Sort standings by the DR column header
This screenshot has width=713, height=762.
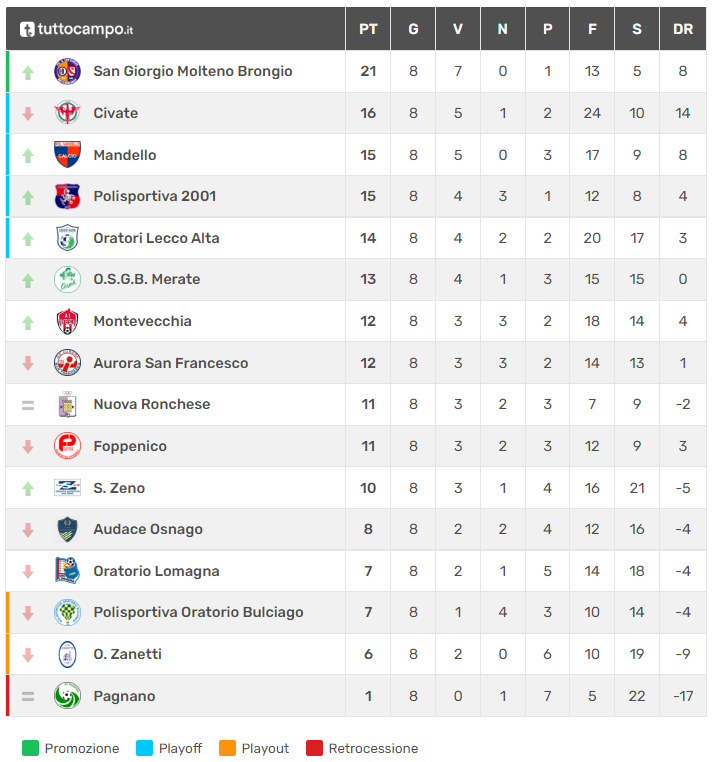click(683, 29)
